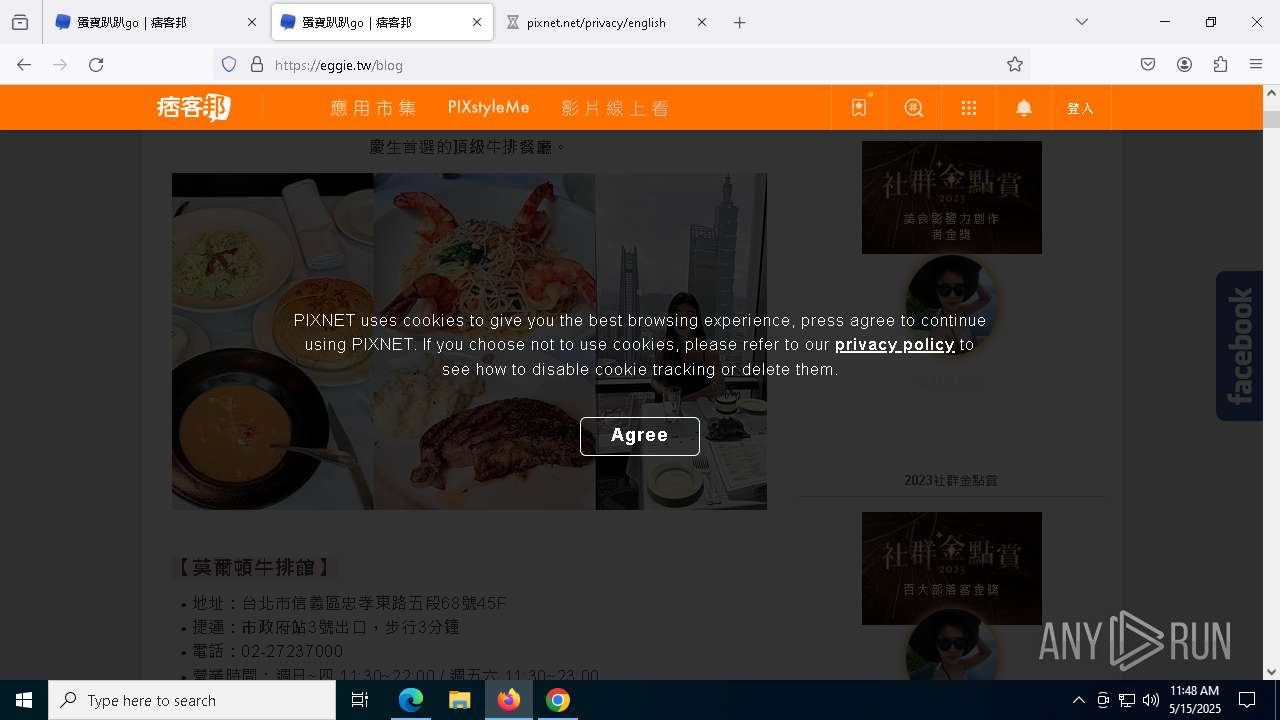This screenshot has height=720, width=1280.
Task: Open a new tab with plus button
Action: coord(740,22)
